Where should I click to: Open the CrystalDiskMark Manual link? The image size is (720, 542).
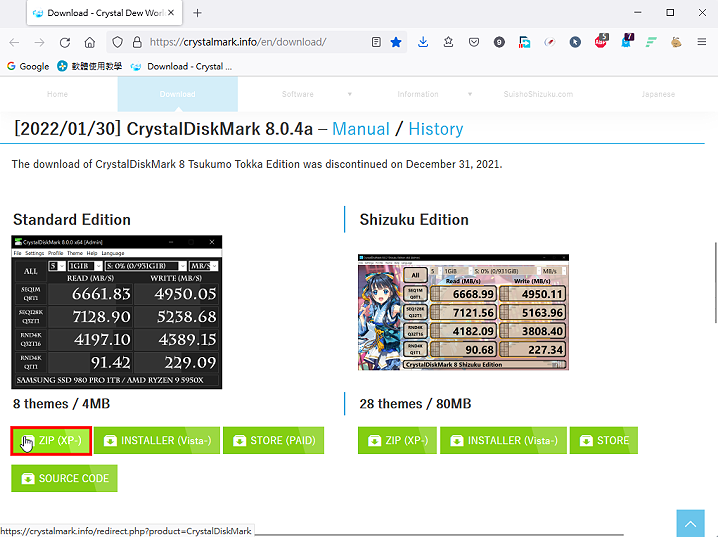click(x=361, y=129)
